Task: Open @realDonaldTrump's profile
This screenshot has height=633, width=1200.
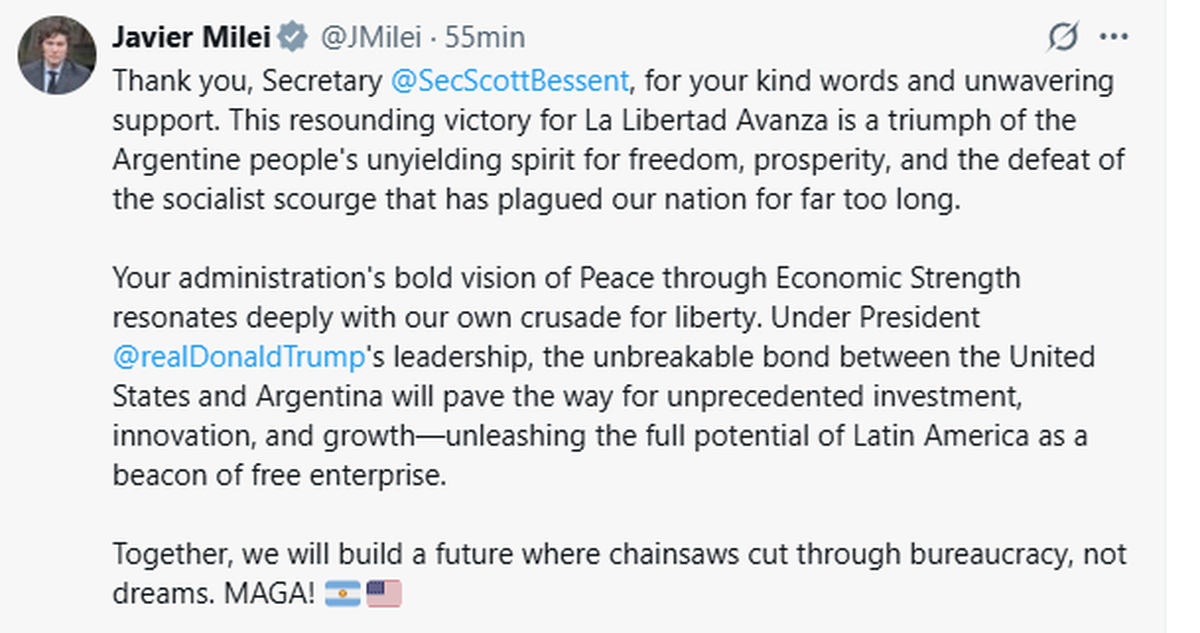Action: (x=240, y=356)
